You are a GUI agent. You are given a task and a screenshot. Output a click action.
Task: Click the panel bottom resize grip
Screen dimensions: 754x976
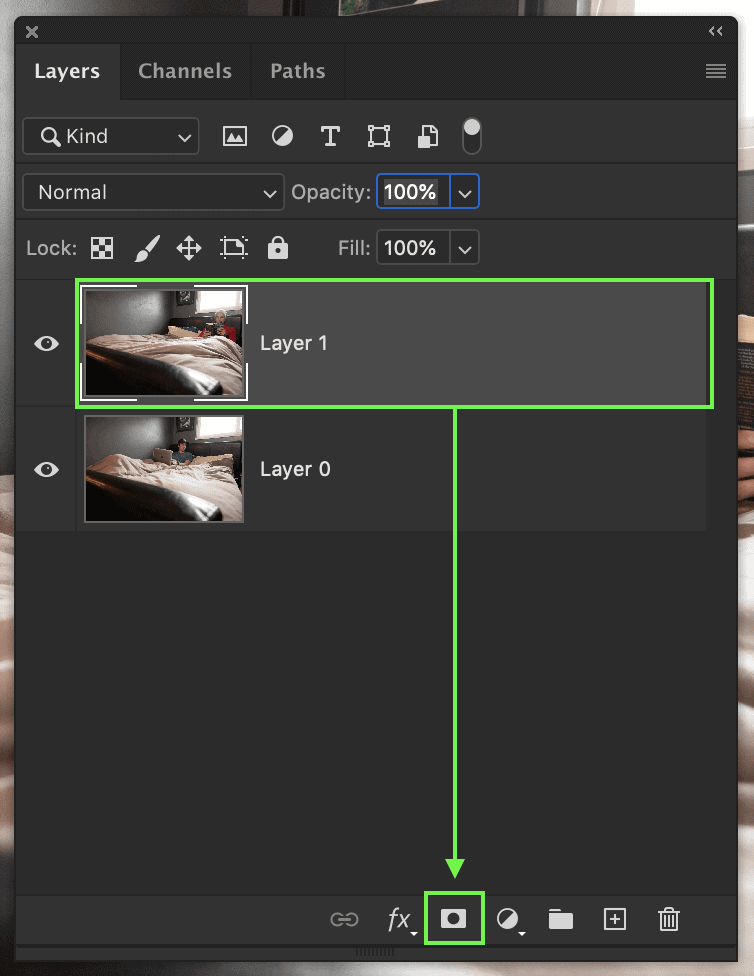click(x=375, y=952)
